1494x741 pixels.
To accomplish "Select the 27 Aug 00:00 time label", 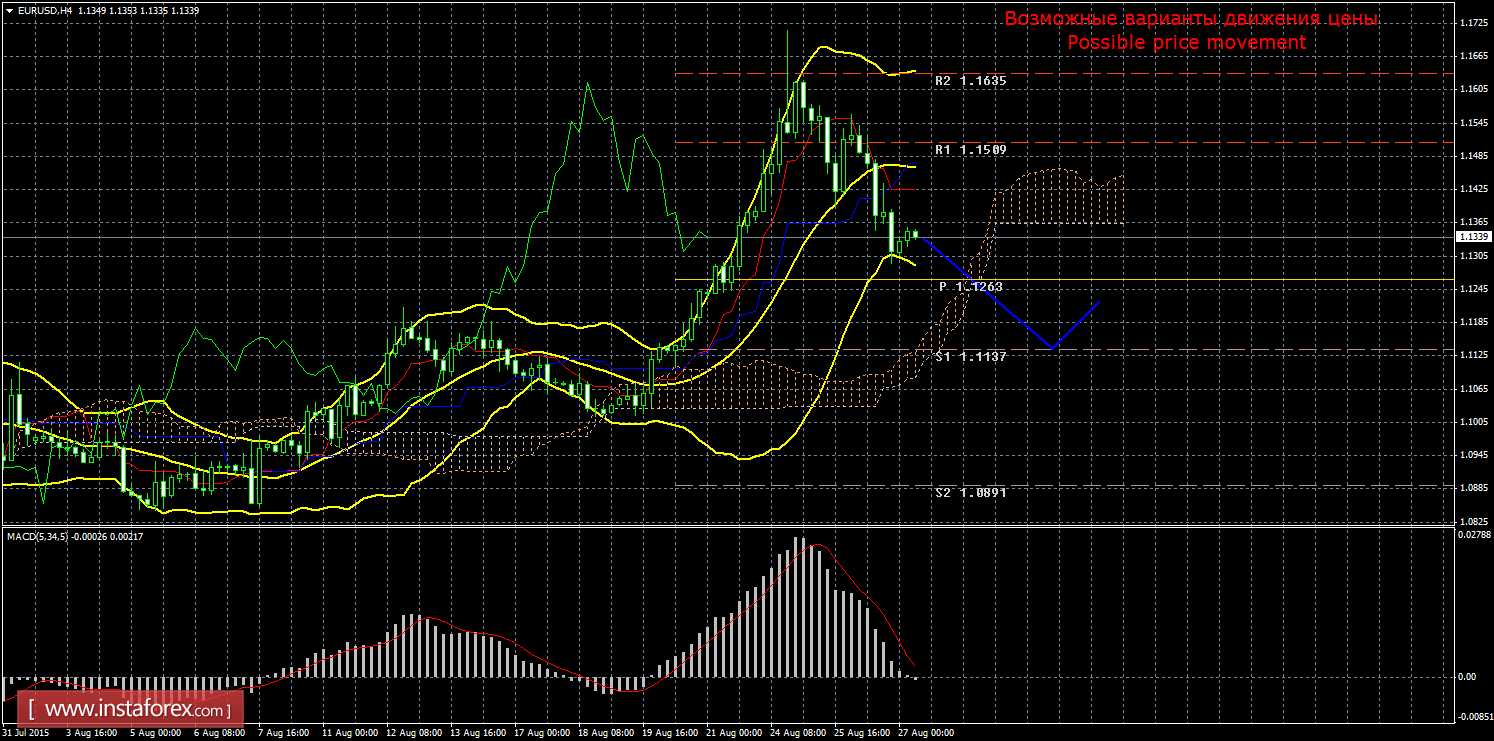I will click(926, 732).
